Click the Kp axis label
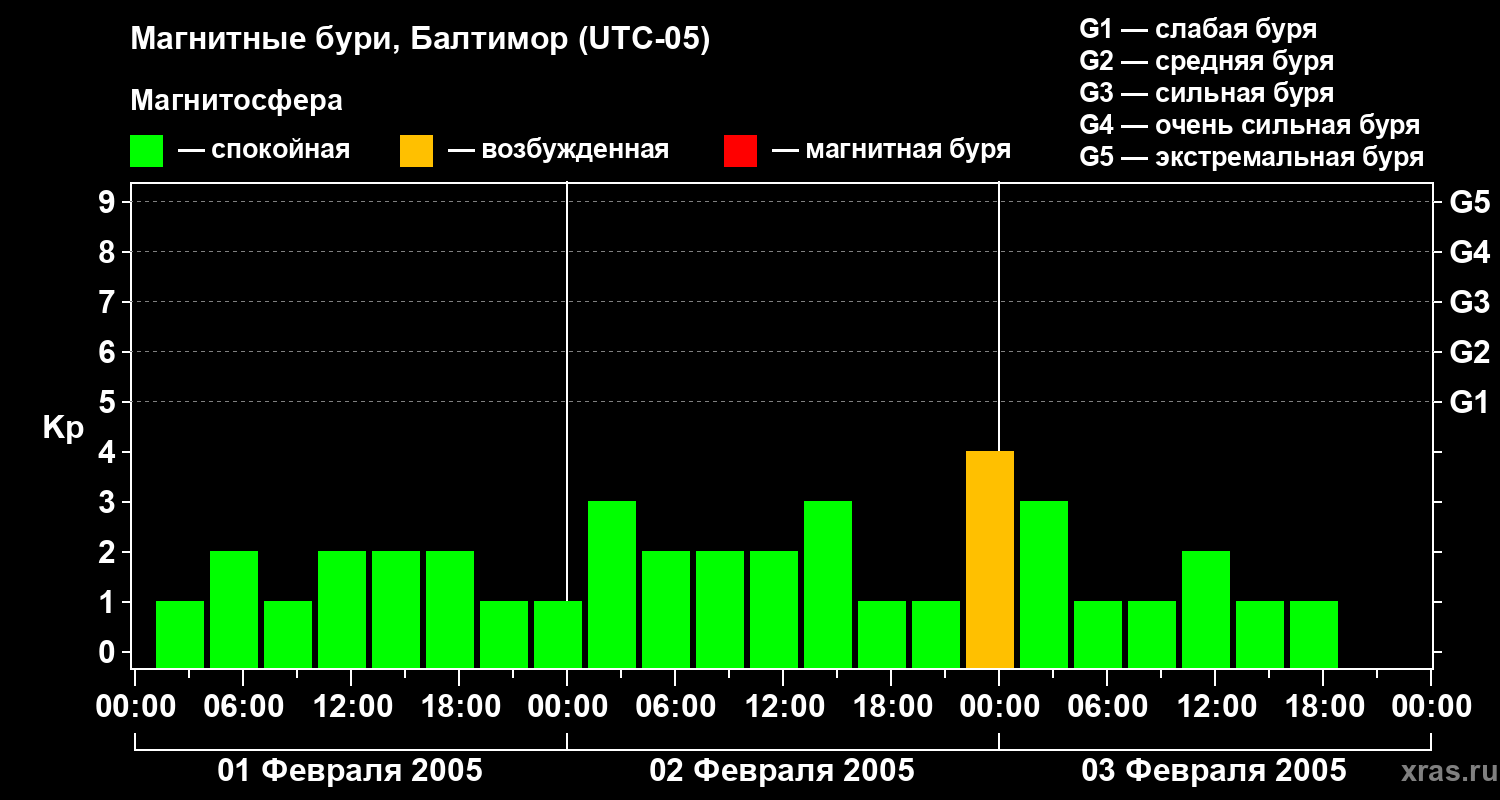The height and width of the screenshot is (800, 1500). pos(63,429)
